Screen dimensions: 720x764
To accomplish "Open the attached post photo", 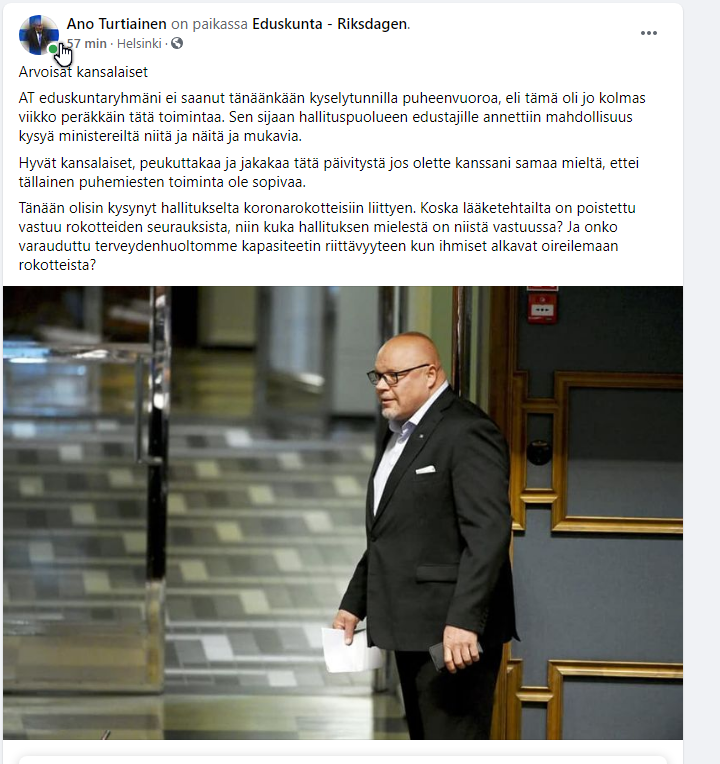I will click(x=343, y=513).
